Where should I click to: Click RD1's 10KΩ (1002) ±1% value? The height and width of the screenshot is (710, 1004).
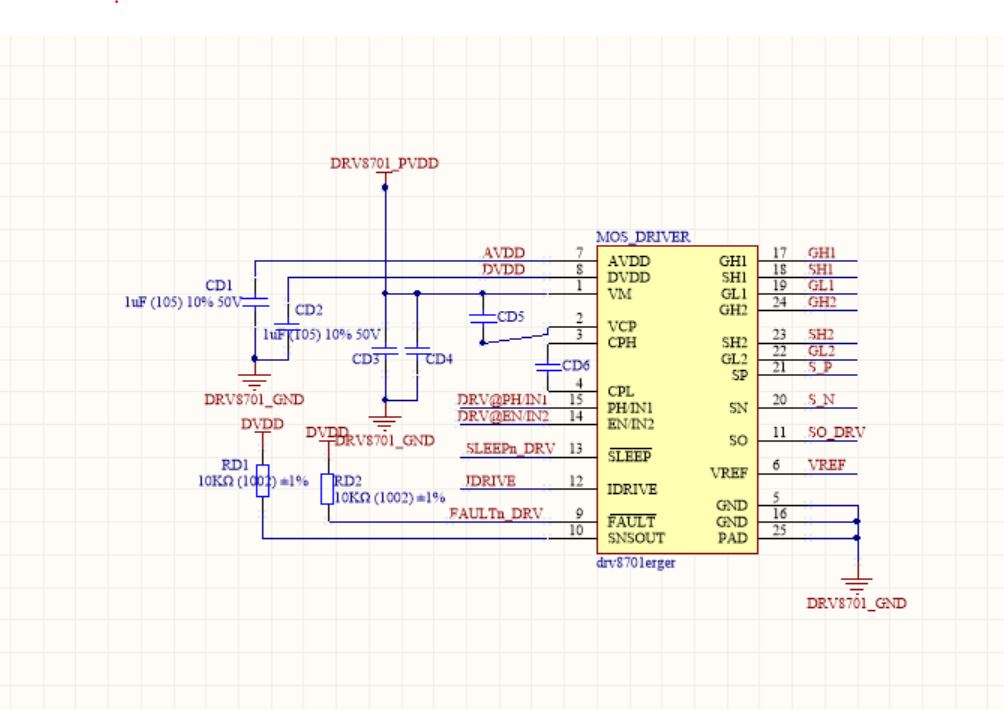tap(253, 481)
